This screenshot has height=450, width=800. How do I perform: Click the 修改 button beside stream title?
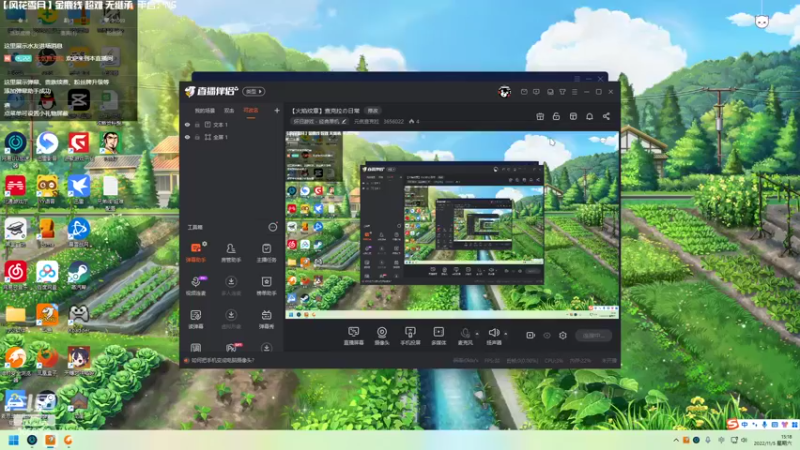pyautogui.click(x=373, y=111)
